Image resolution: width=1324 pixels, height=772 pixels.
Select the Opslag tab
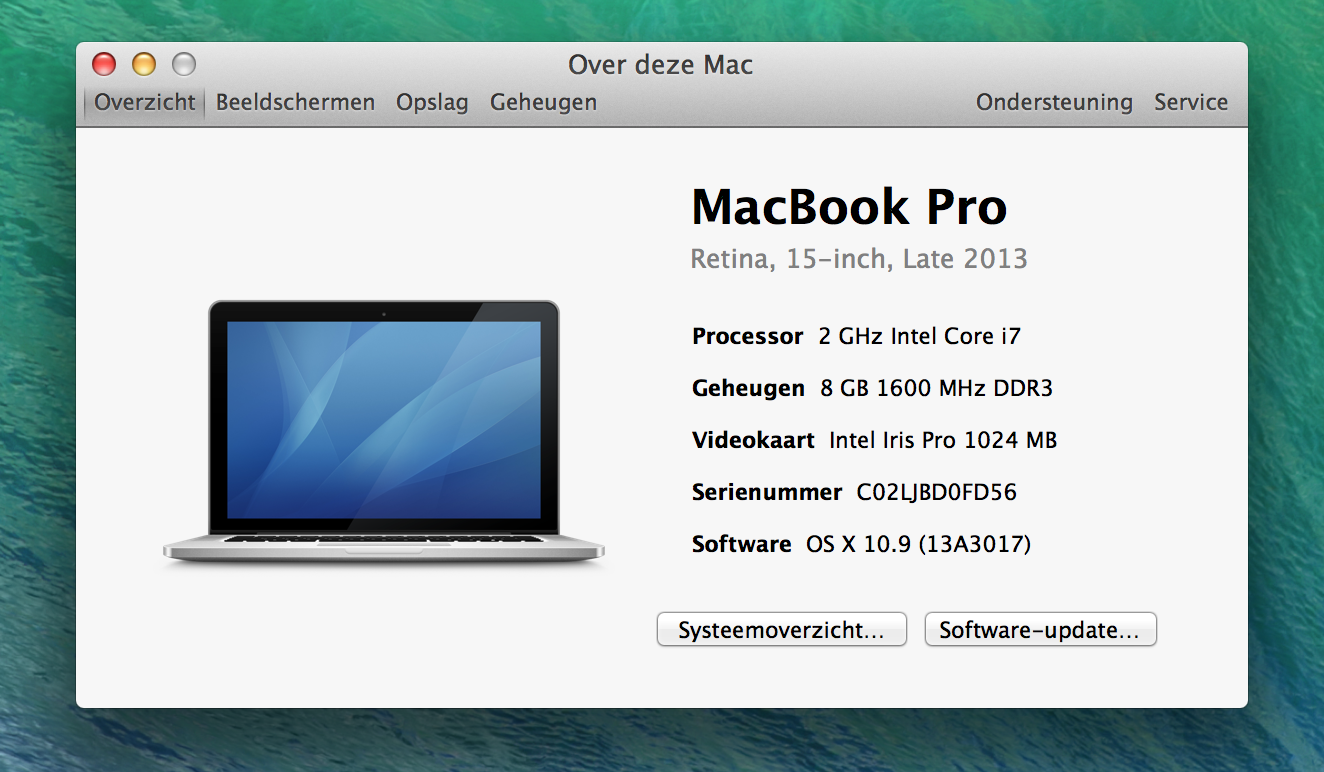tap(432, 103)
